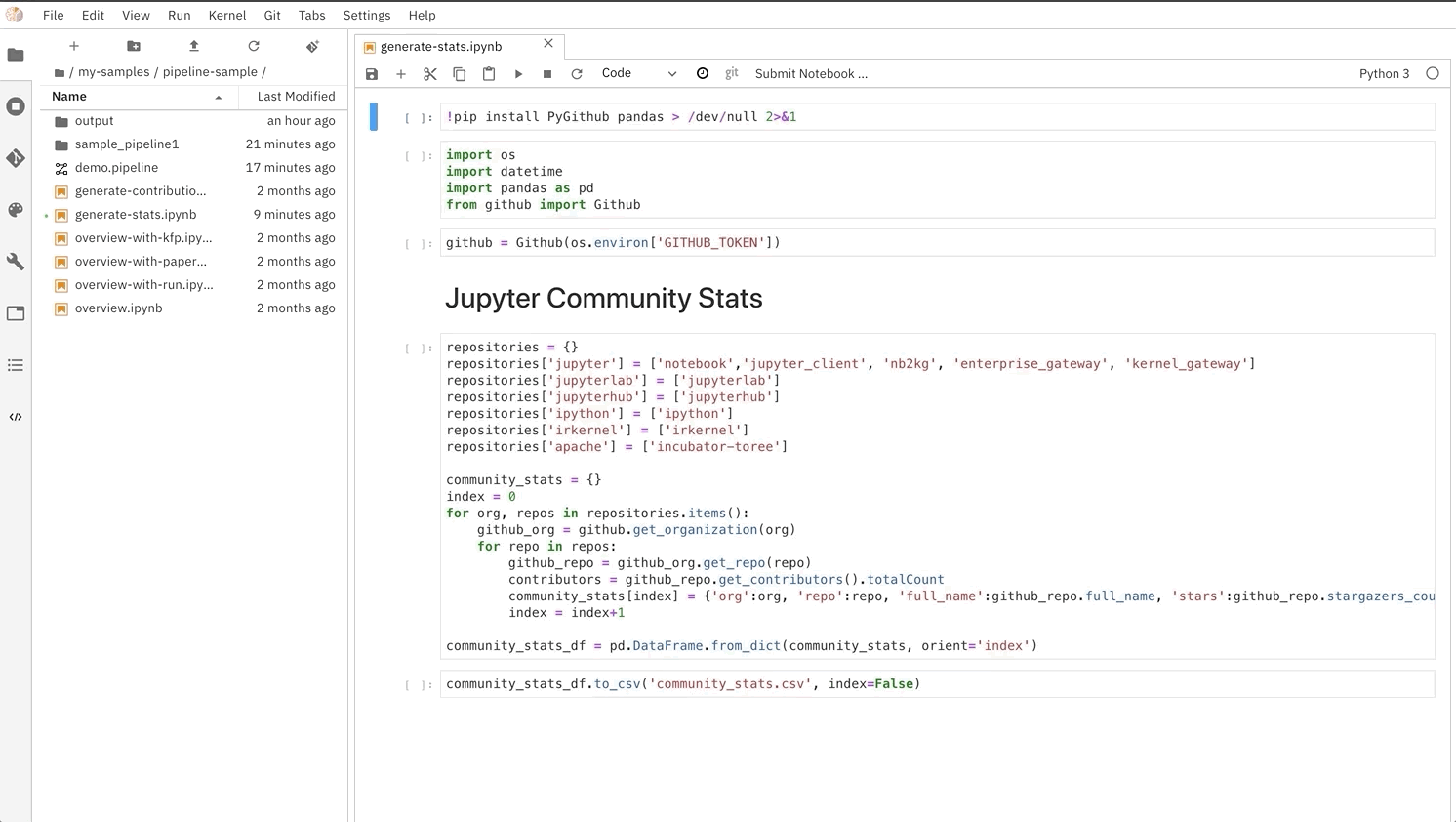Insert a cell below with the plus icon

click(x=401, y=74)
